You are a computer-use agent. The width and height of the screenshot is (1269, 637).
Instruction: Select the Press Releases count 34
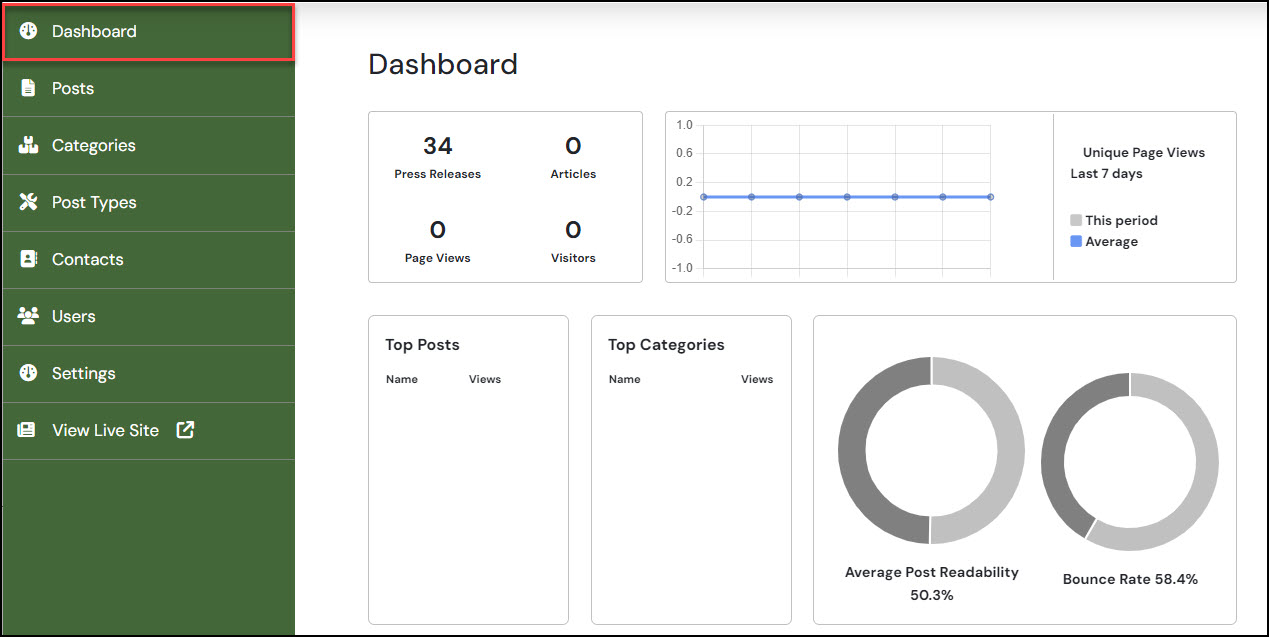(x=438, y=146)
